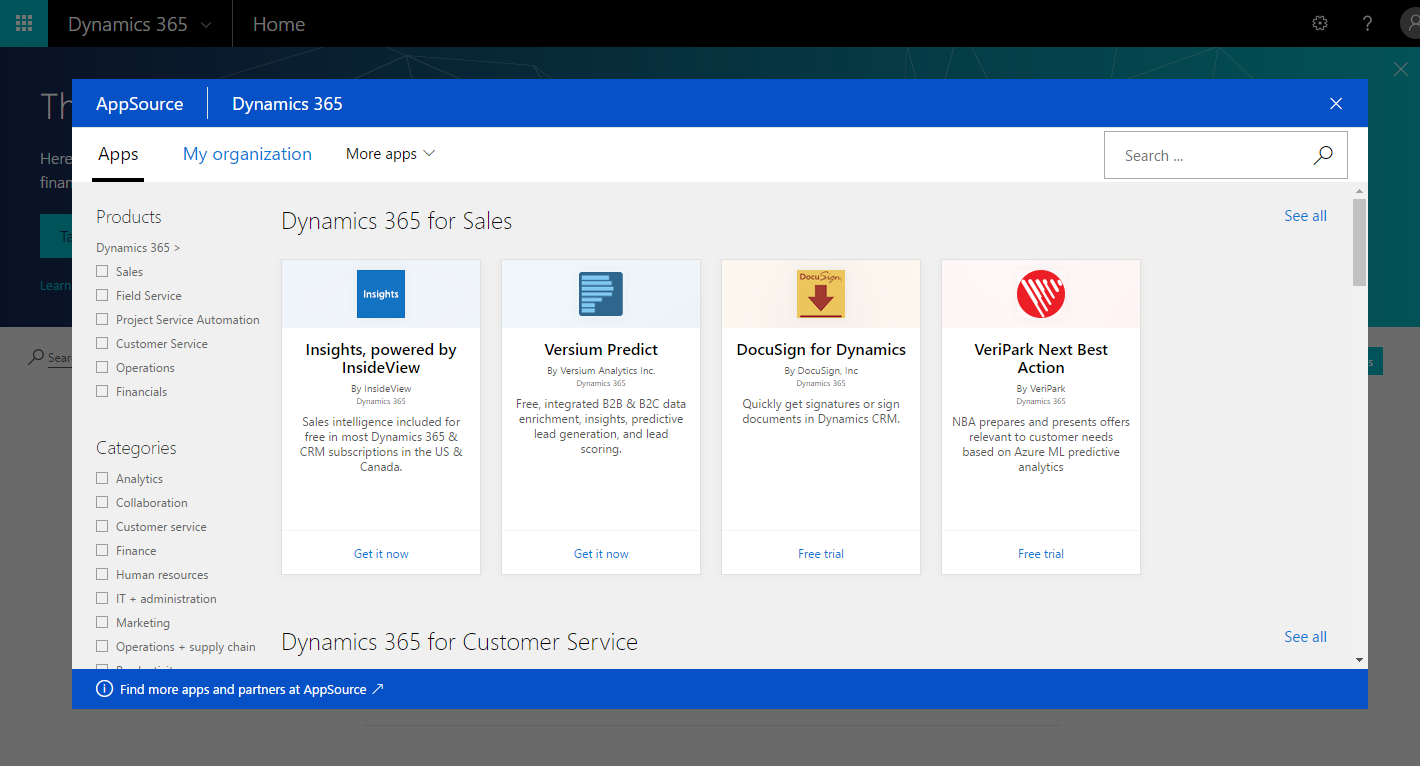Click See all for Dynamics 365 for Sales
Image resolution: width=1420 pixels, height=766 pixels.
pos(1305,216)
